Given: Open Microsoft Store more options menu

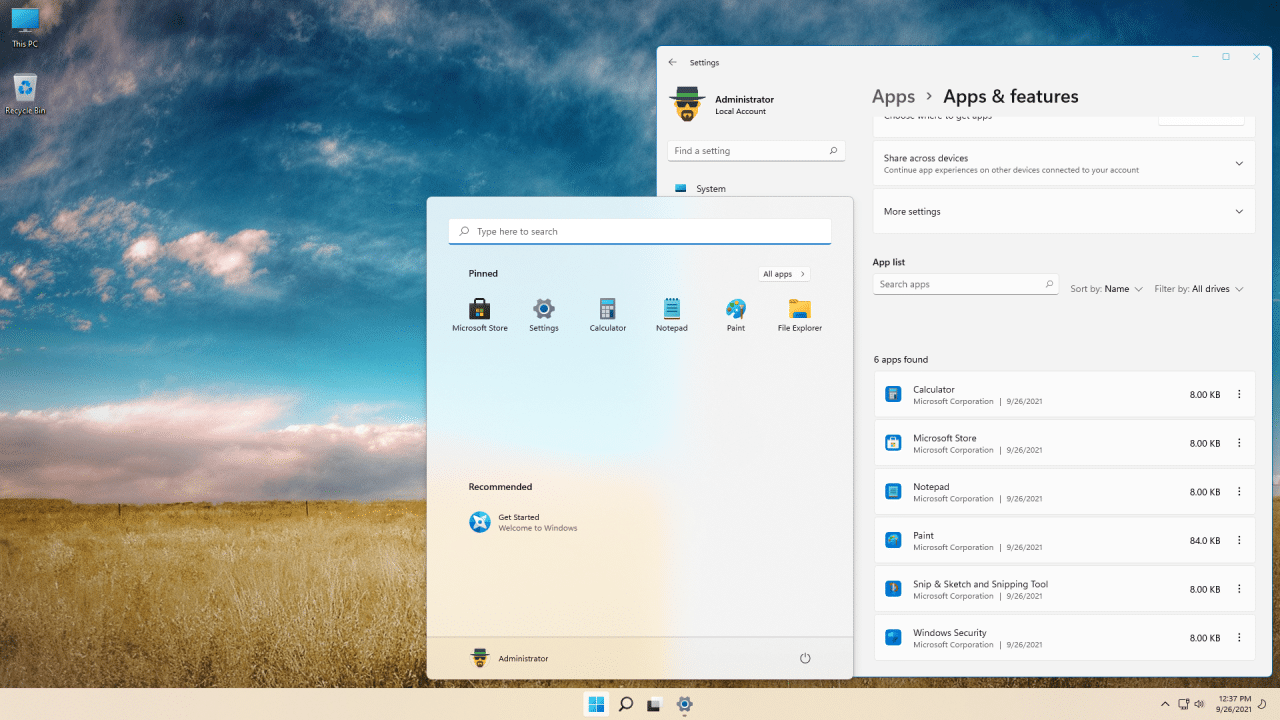Looking at the screenshot, I should [1239, 443].
